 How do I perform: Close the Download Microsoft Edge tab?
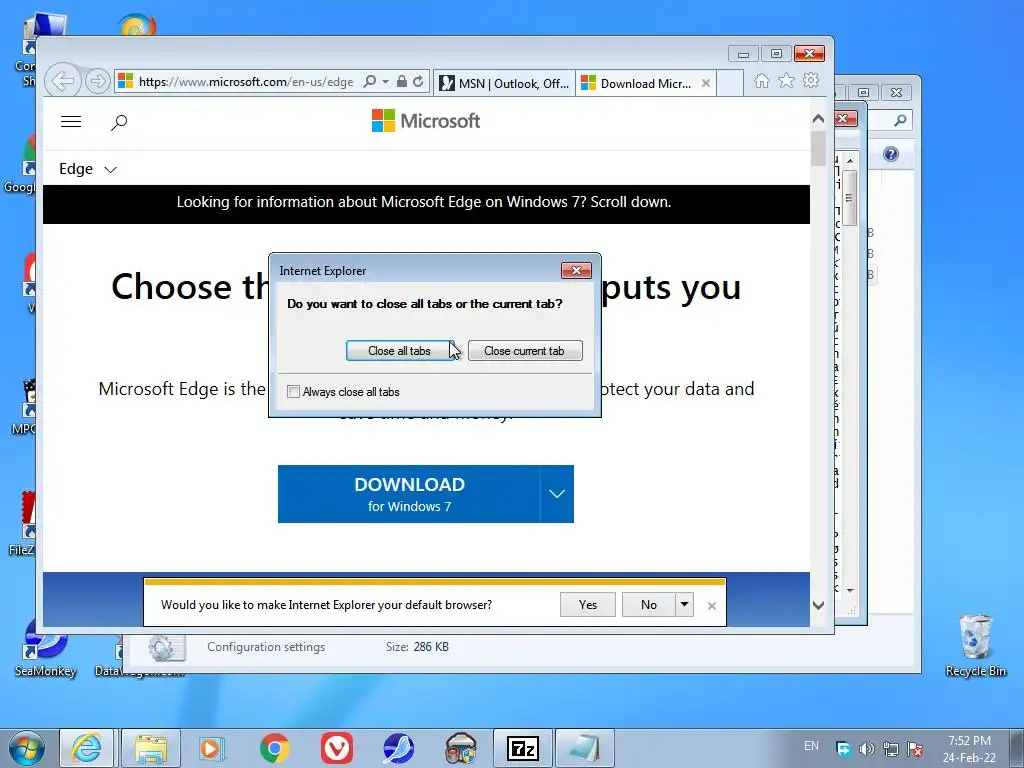(705, 83)
